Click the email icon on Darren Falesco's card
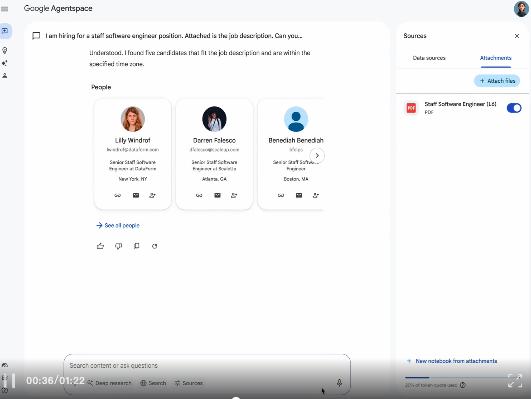The image size is (531, 399). click(x=217, y=195)
